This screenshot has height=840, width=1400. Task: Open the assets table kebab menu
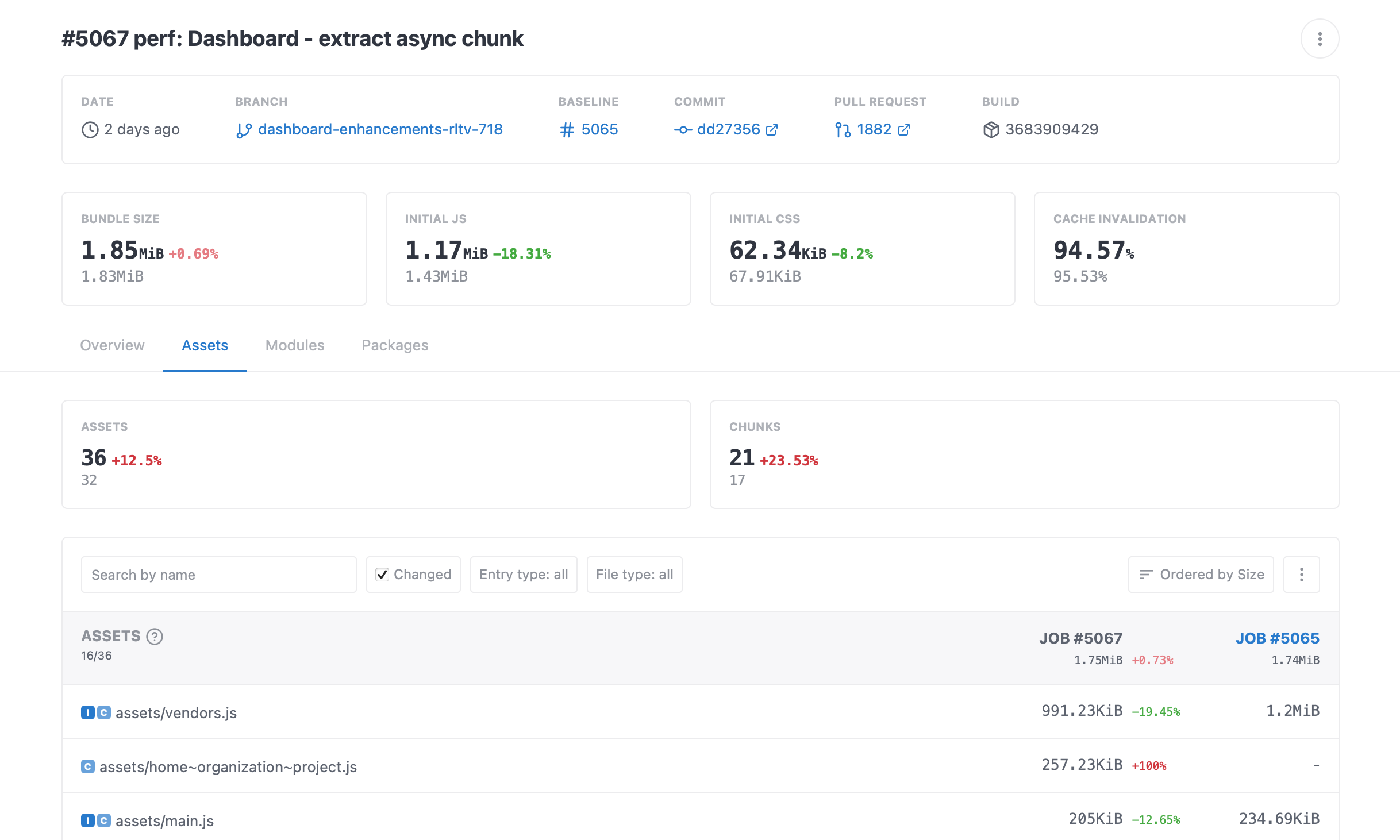[x=1301, y=575]
